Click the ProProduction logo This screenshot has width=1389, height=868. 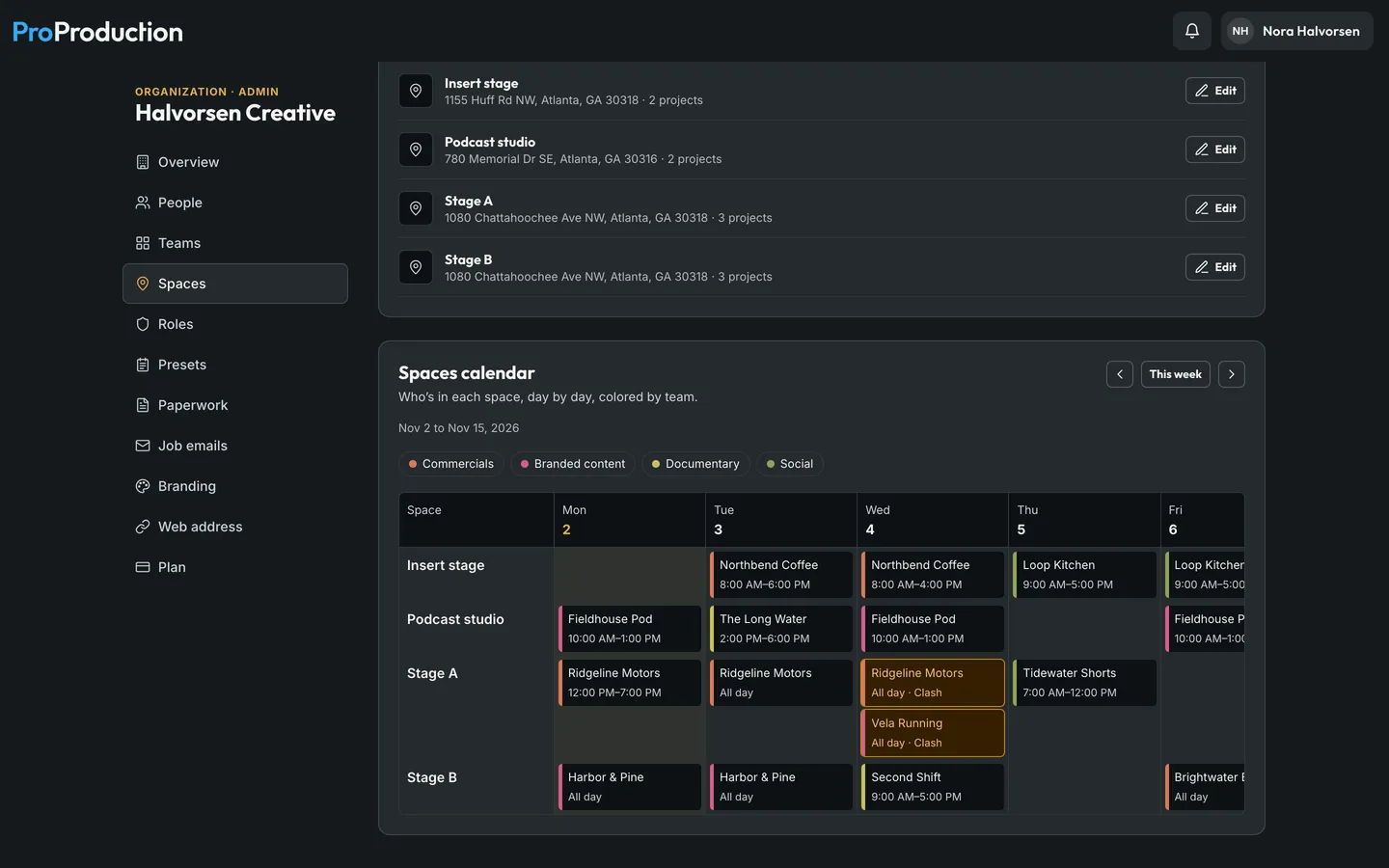pos(97,32)
